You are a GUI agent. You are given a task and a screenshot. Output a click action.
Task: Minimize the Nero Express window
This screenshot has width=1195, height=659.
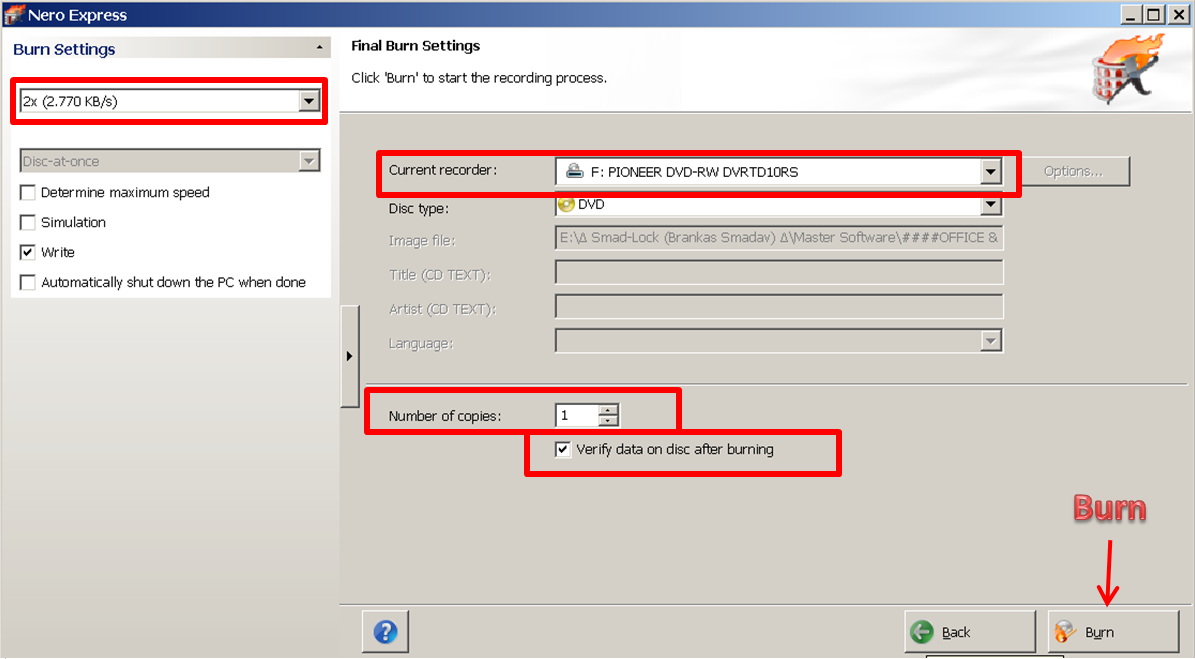[1130, 14]
